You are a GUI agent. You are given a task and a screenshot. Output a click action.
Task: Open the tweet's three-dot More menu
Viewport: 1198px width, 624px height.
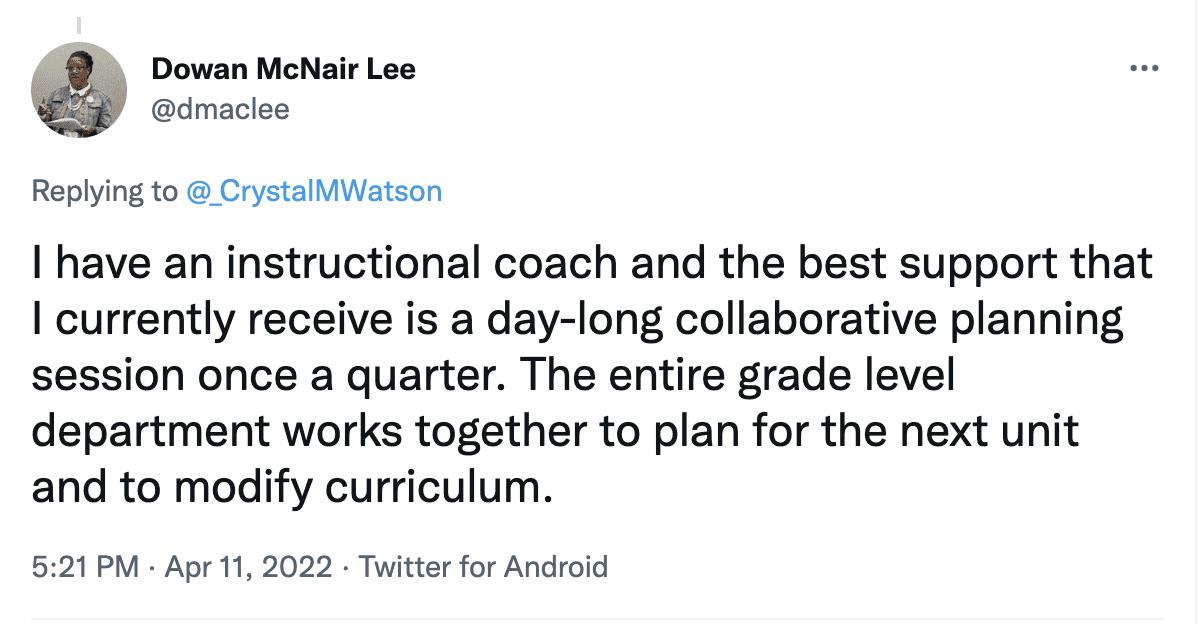[x=1144, y=69]
